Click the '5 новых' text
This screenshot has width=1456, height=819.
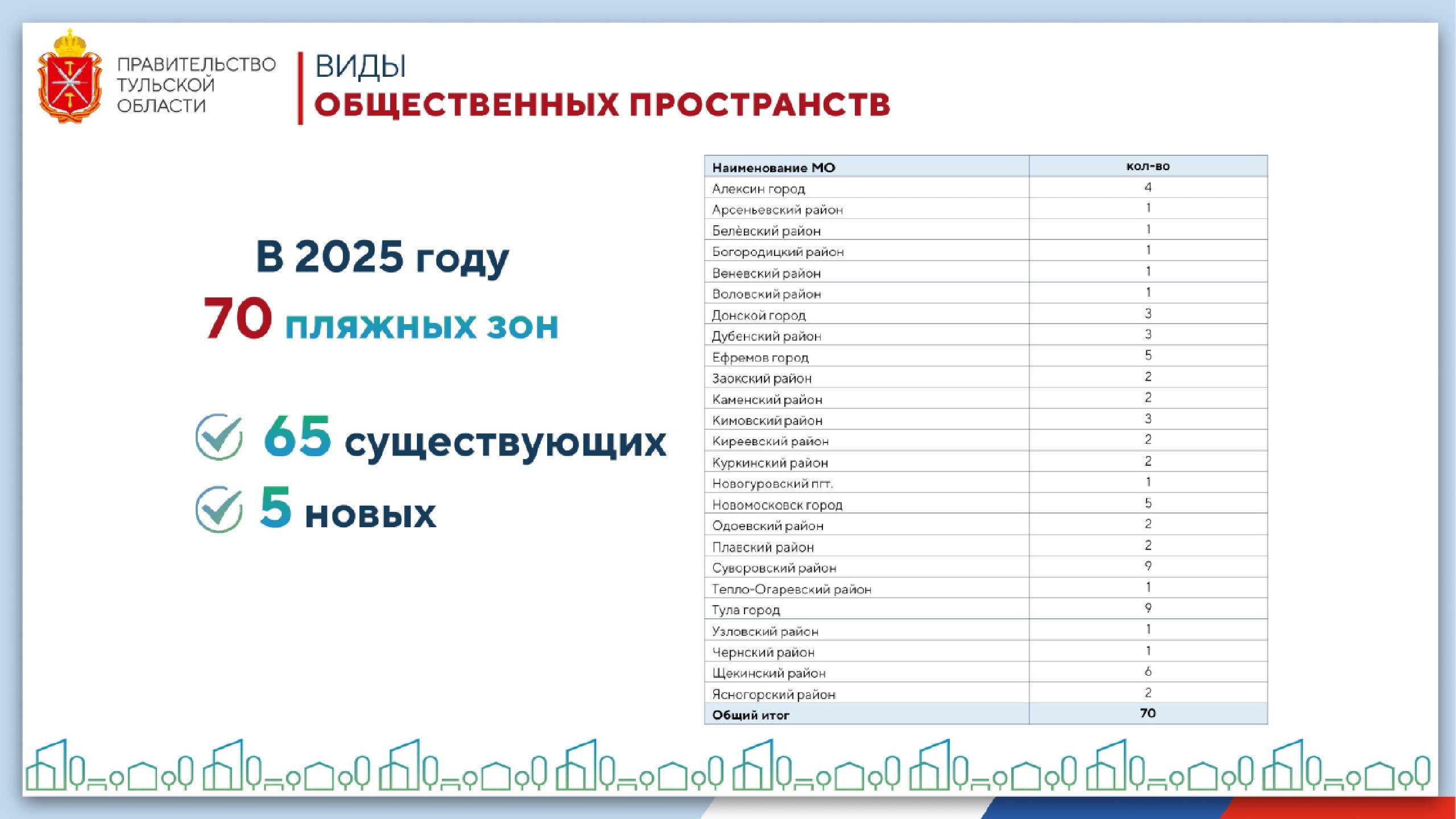[348, 507]
